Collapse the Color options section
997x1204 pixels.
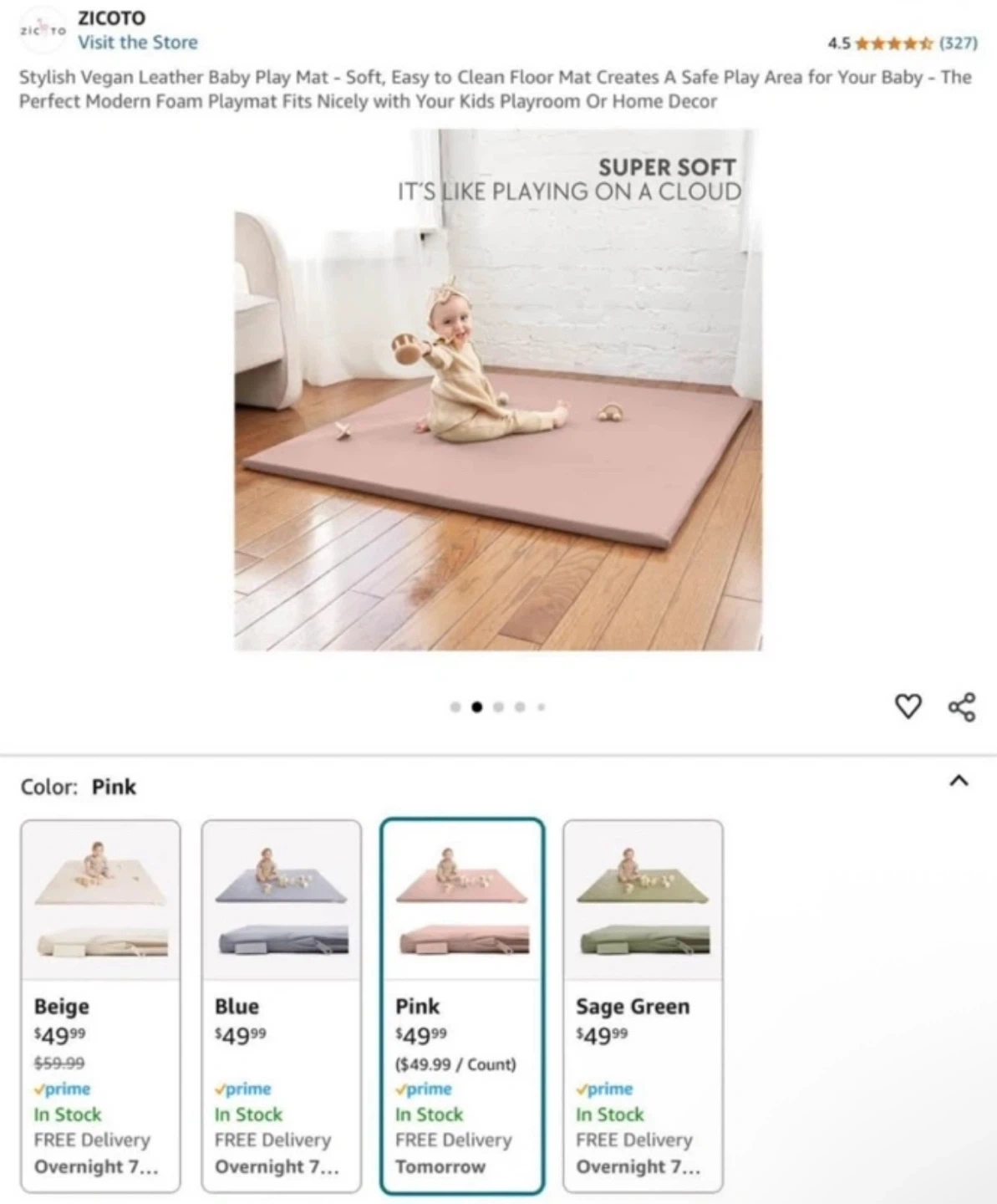(x=959, y=781)
